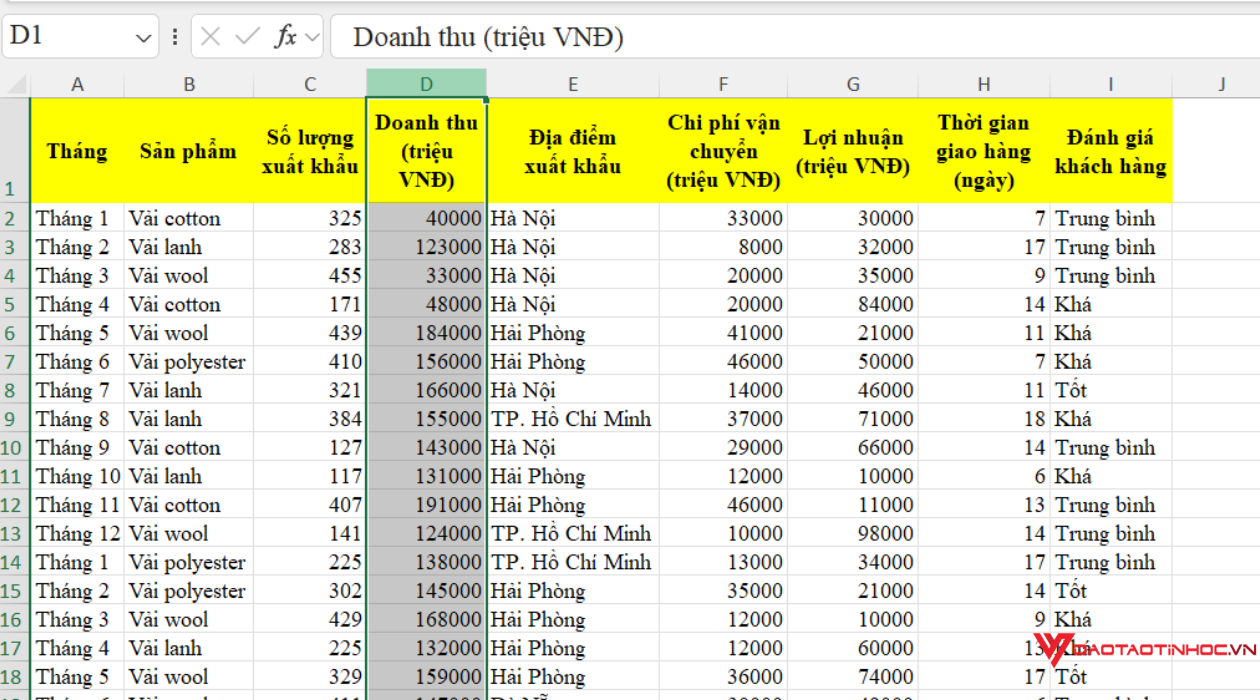
Task: Select quantity cell 127
Action: click(x=310, y=447)
